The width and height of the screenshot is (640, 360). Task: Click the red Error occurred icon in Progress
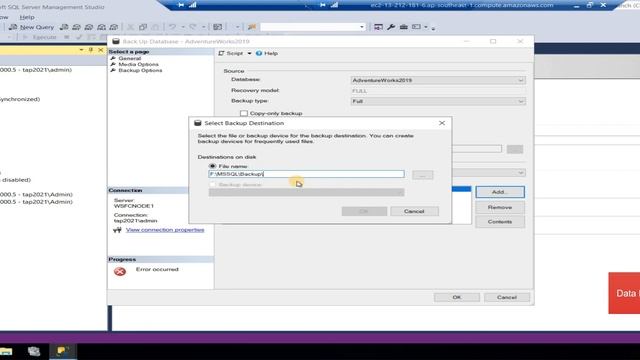[x=120, y=271]
